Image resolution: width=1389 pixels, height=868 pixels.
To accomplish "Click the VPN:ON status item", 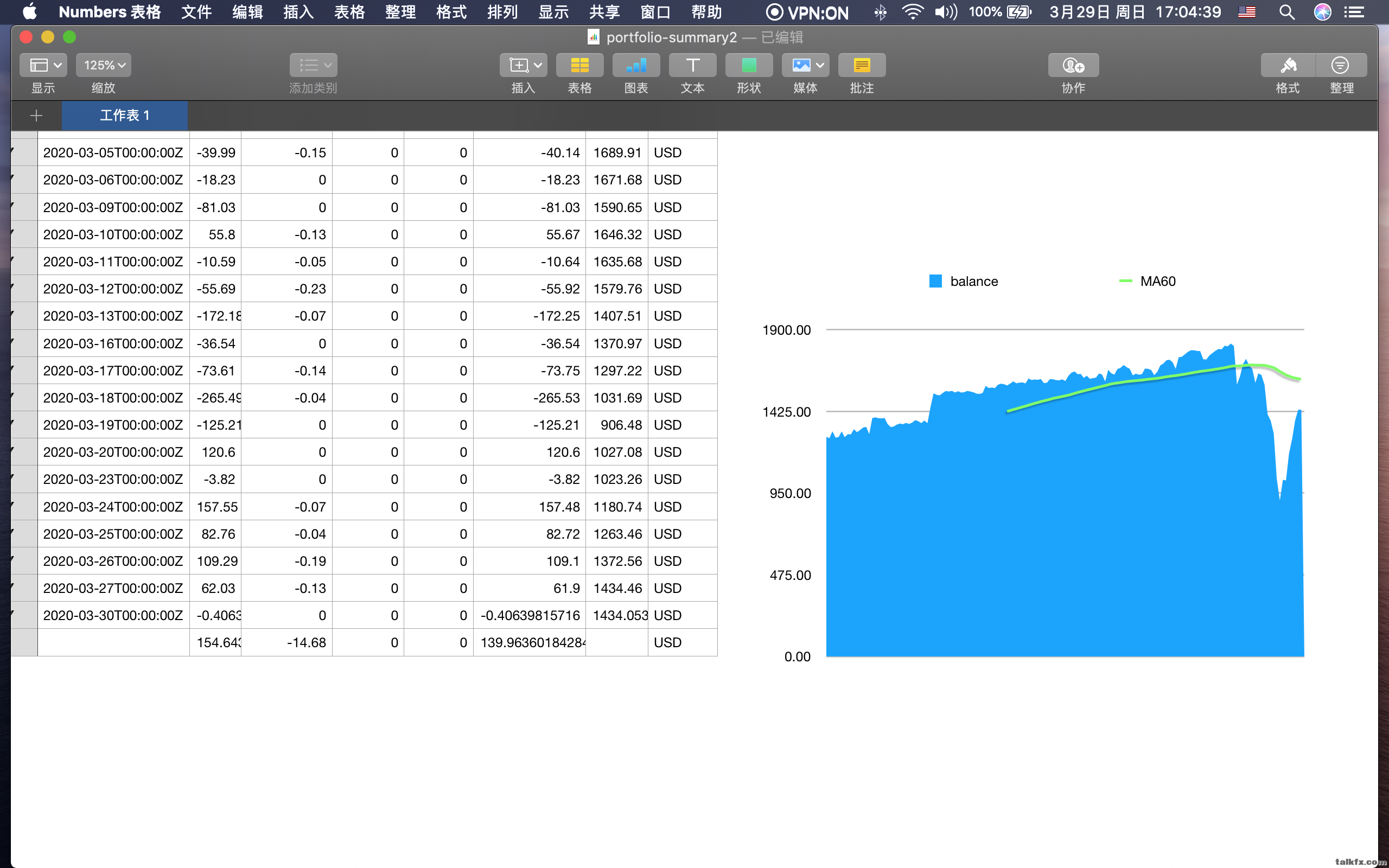I will 807,12.
